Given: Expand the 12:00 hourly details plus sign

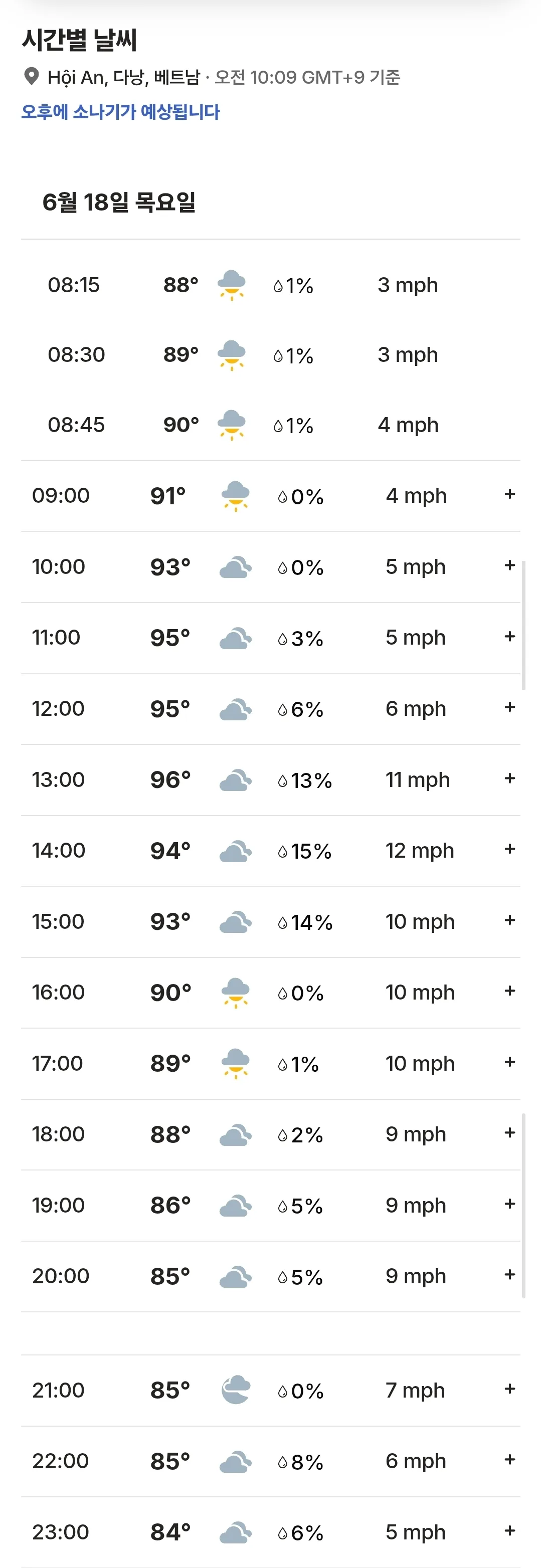Looking at the screenshot, I should pyautogui.click(x=510, y=707).
